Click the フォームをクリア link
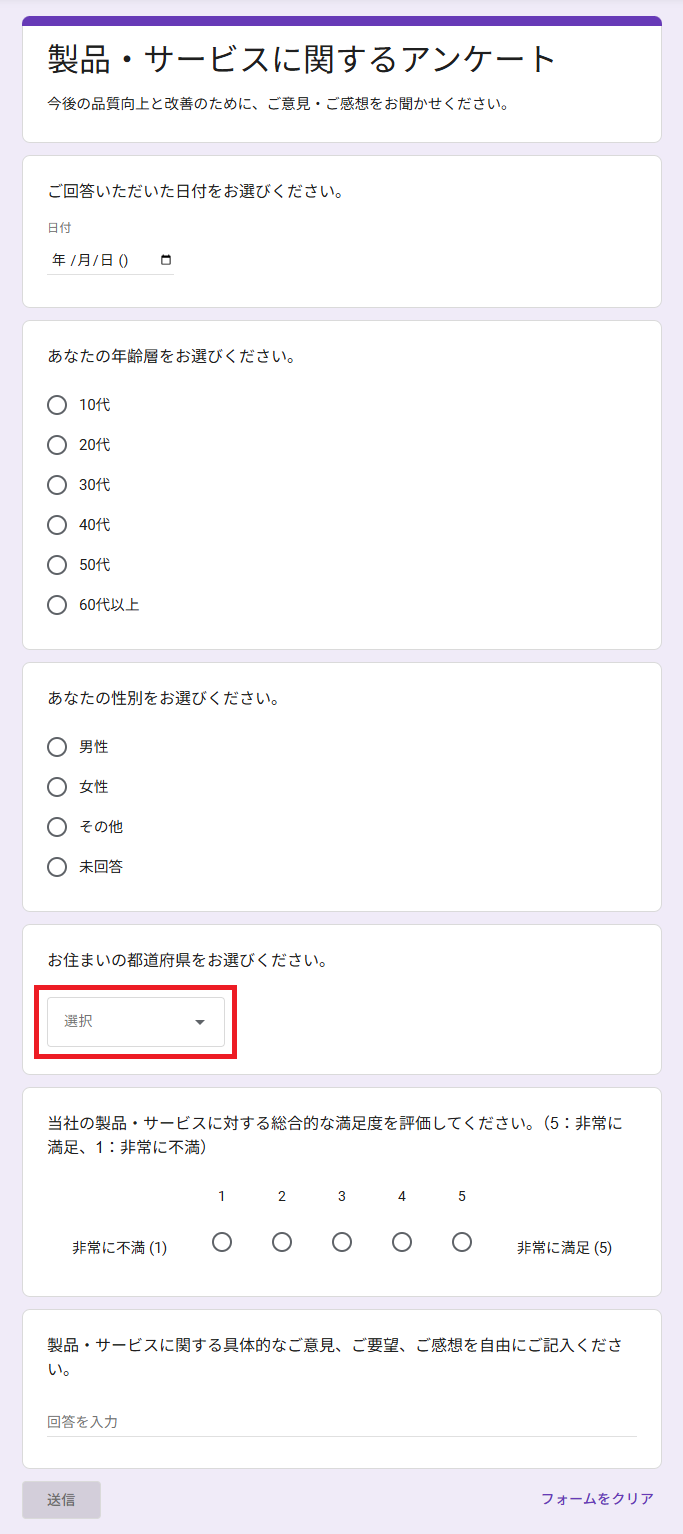Screen dimensions: 683x1534 (597, 1499)
